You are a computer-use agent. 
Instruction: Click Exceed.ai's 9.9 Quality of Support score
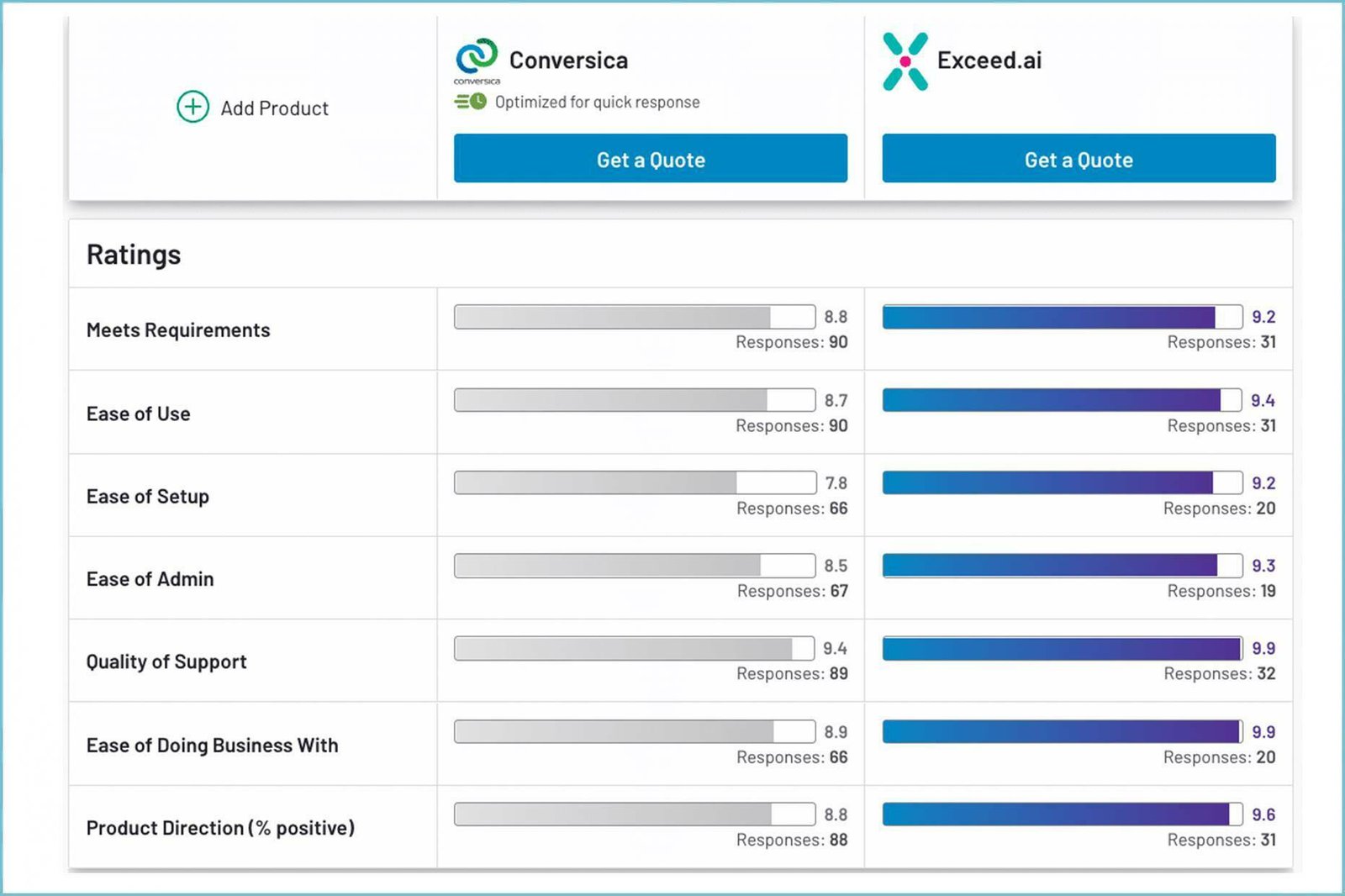(1263, 649)
